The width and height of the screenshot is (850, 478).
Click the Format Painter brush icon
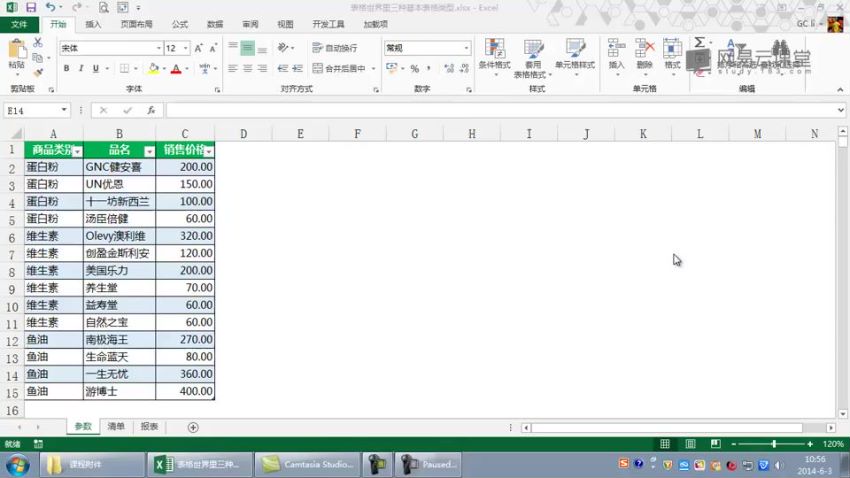pyautogui.click(x=37, y=71)
